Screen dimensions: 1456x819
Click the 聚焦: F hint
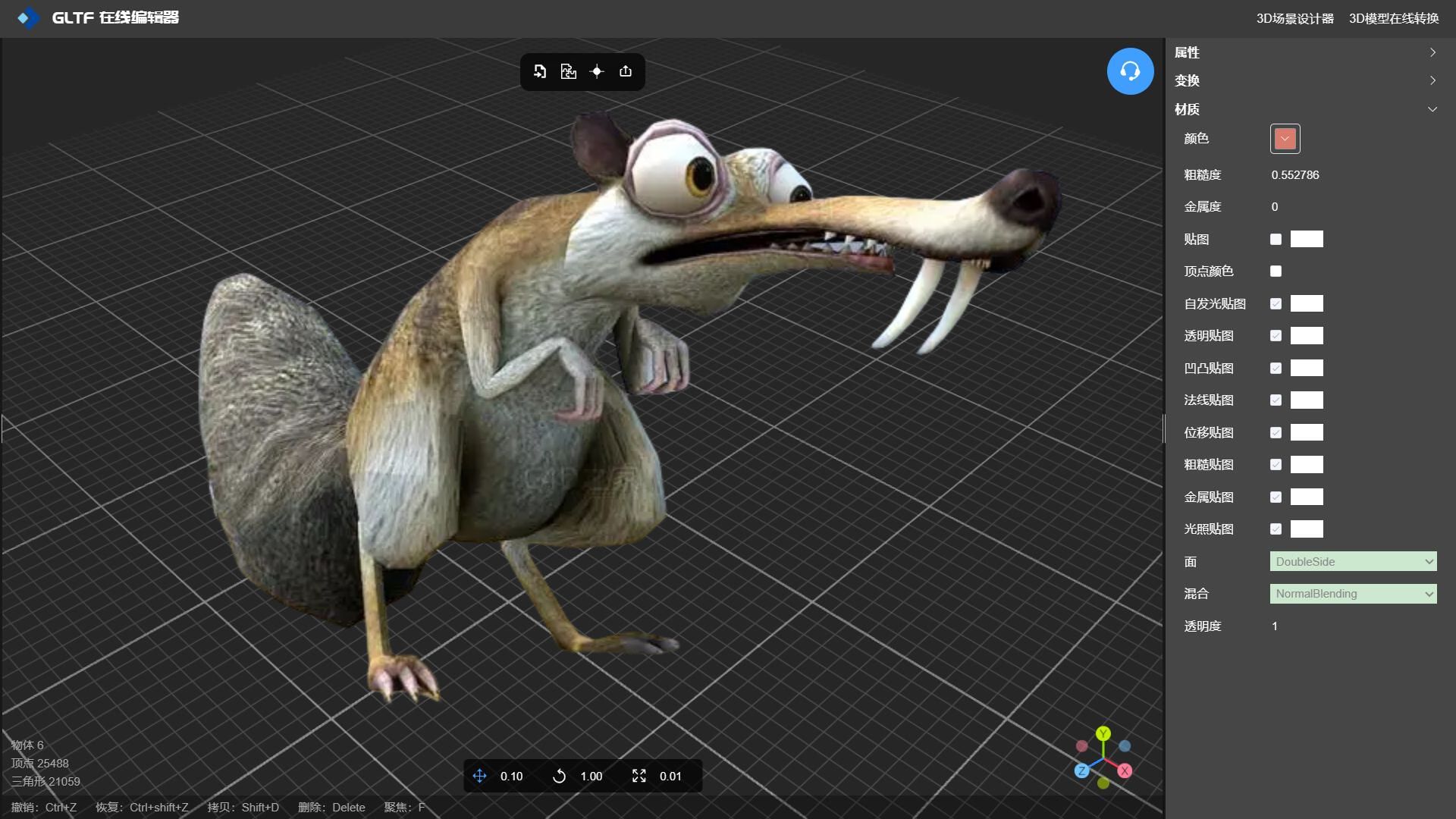404,807
